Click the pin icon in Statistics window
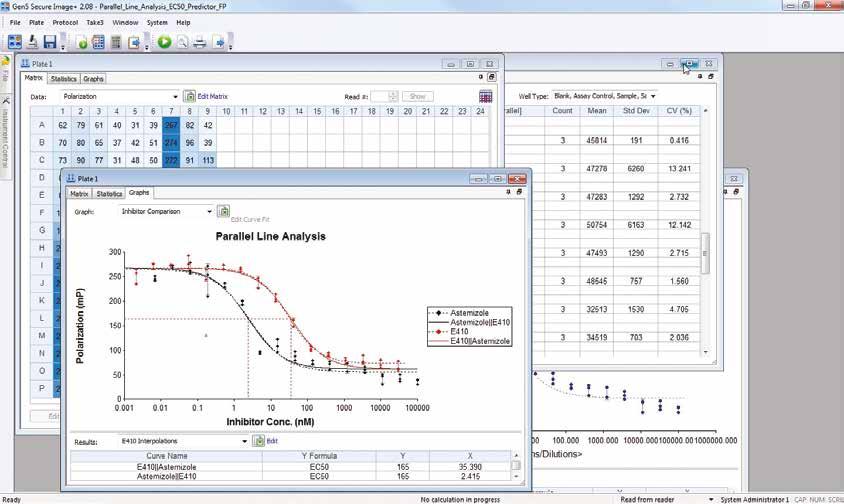The width and height of the screenshot is (844, 504). coord(700,76)
